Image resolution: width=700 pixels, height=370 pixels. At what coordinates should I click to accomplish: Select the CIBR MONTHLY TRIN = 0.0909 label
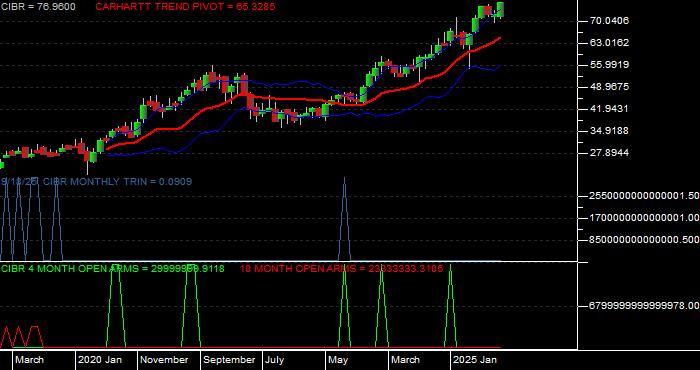point(117,182)
